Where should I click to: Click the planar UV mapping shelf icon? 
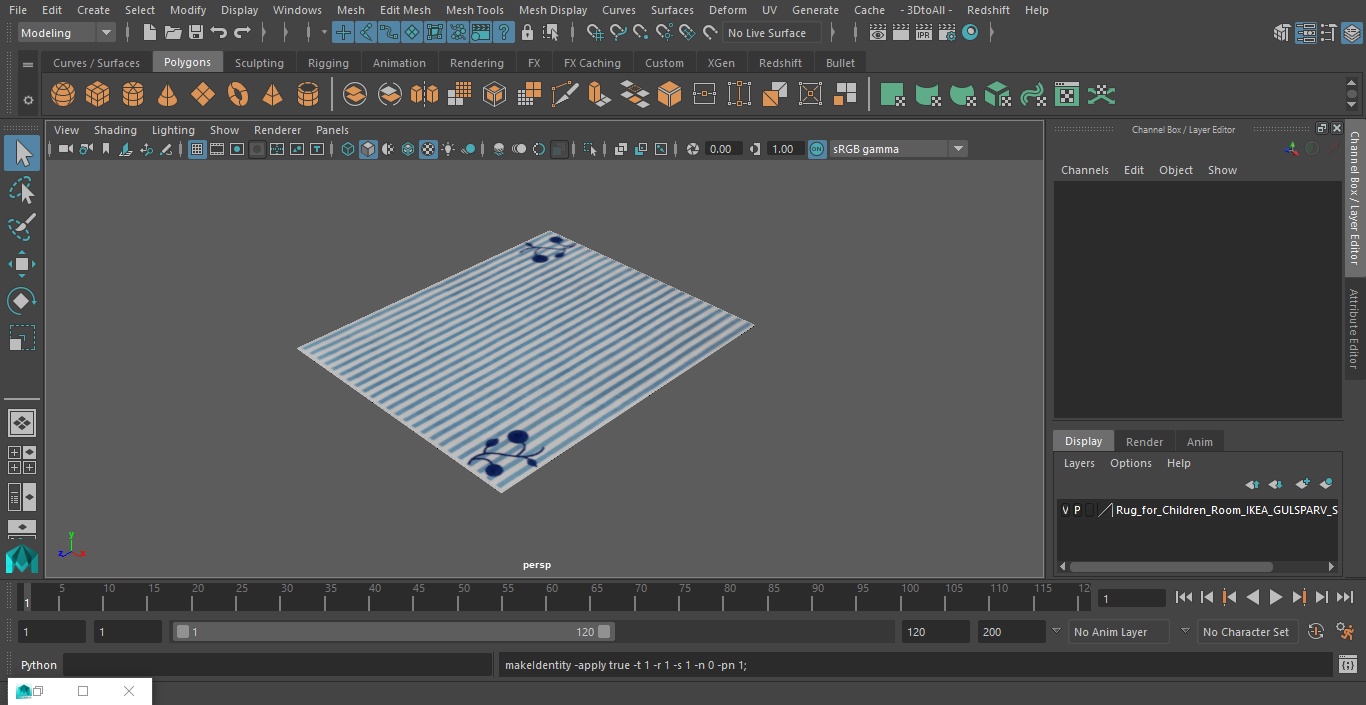point(892,95)
